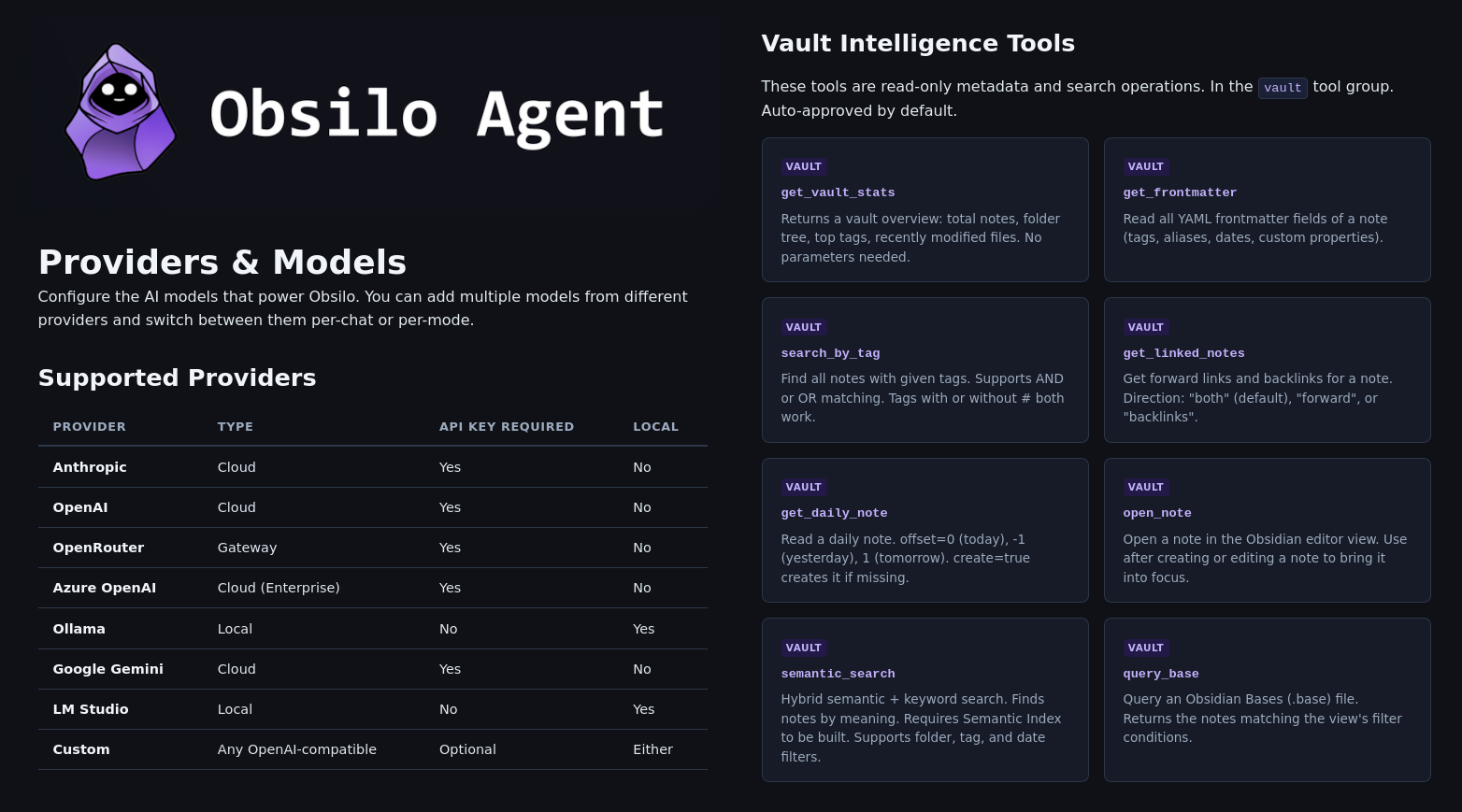
Task: Open the get_vault_stats tool name
Action: 838,192
